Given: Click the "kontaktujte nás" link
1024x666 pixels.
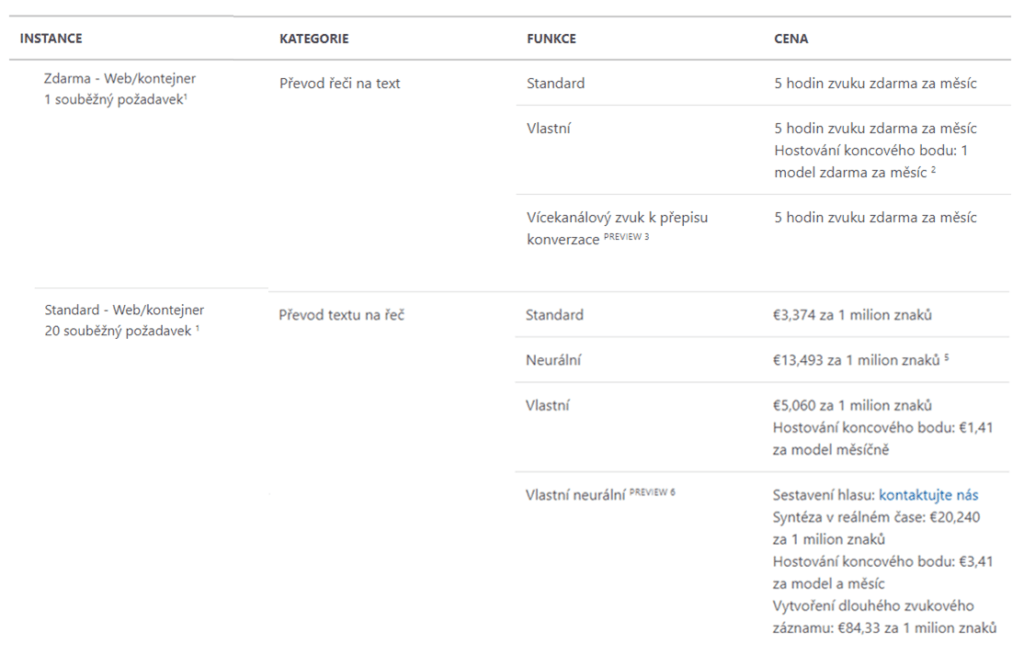Looking at the screenshot, I should (928, 494).
